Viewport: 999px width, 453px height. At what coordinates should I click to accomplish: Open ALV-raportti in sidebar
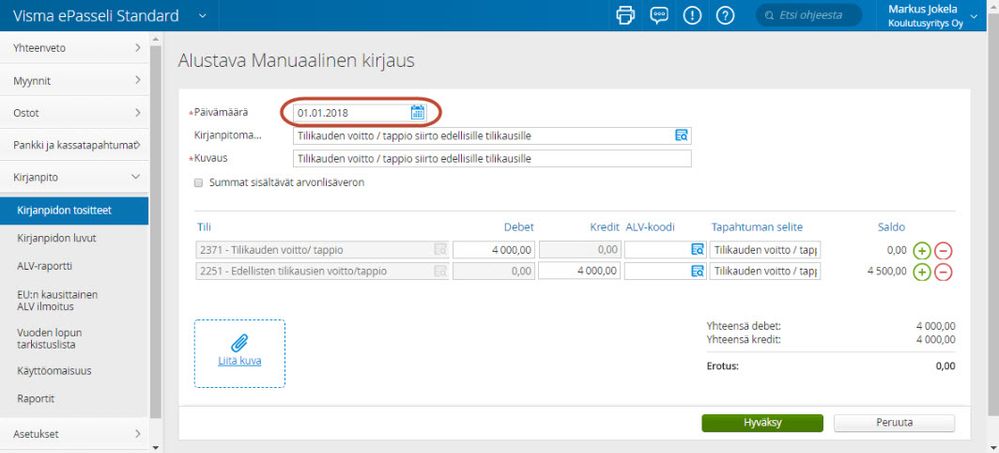point(45,266)
